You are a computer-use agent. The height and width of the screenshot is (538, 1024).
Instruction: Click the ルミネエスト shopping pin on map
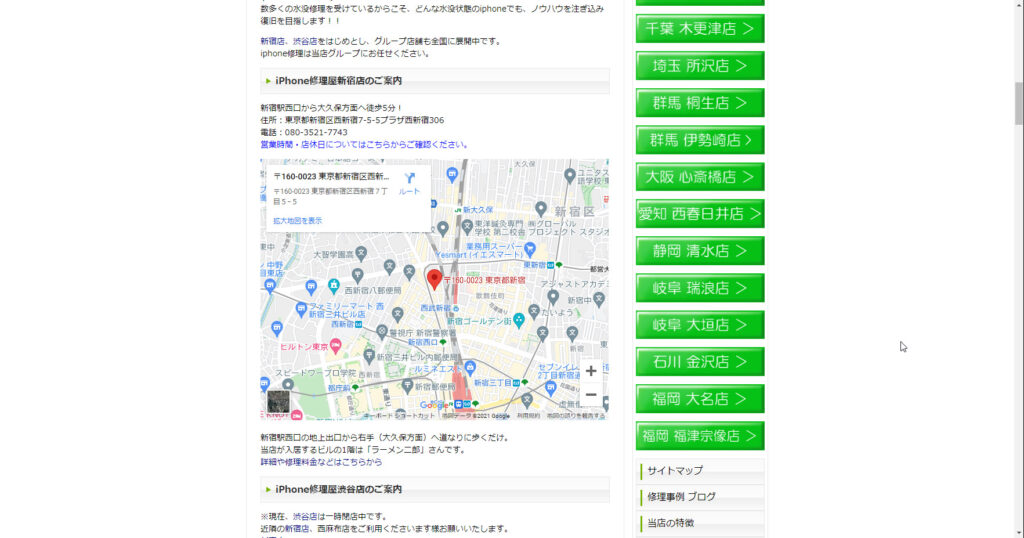pyautogui.click(x=470, y=368)
